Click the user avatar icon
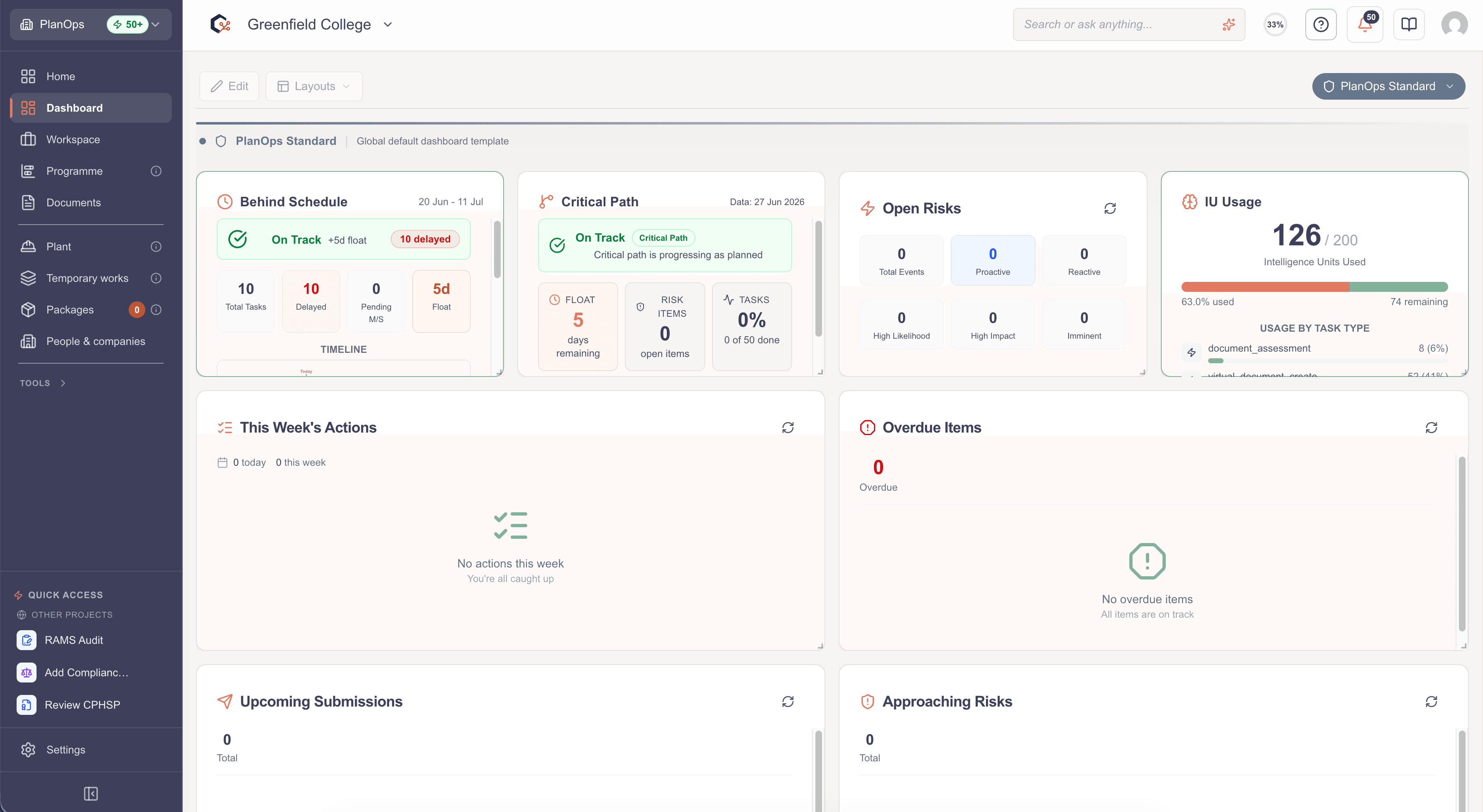The image size is (1483, 812). coord(1454,24)
